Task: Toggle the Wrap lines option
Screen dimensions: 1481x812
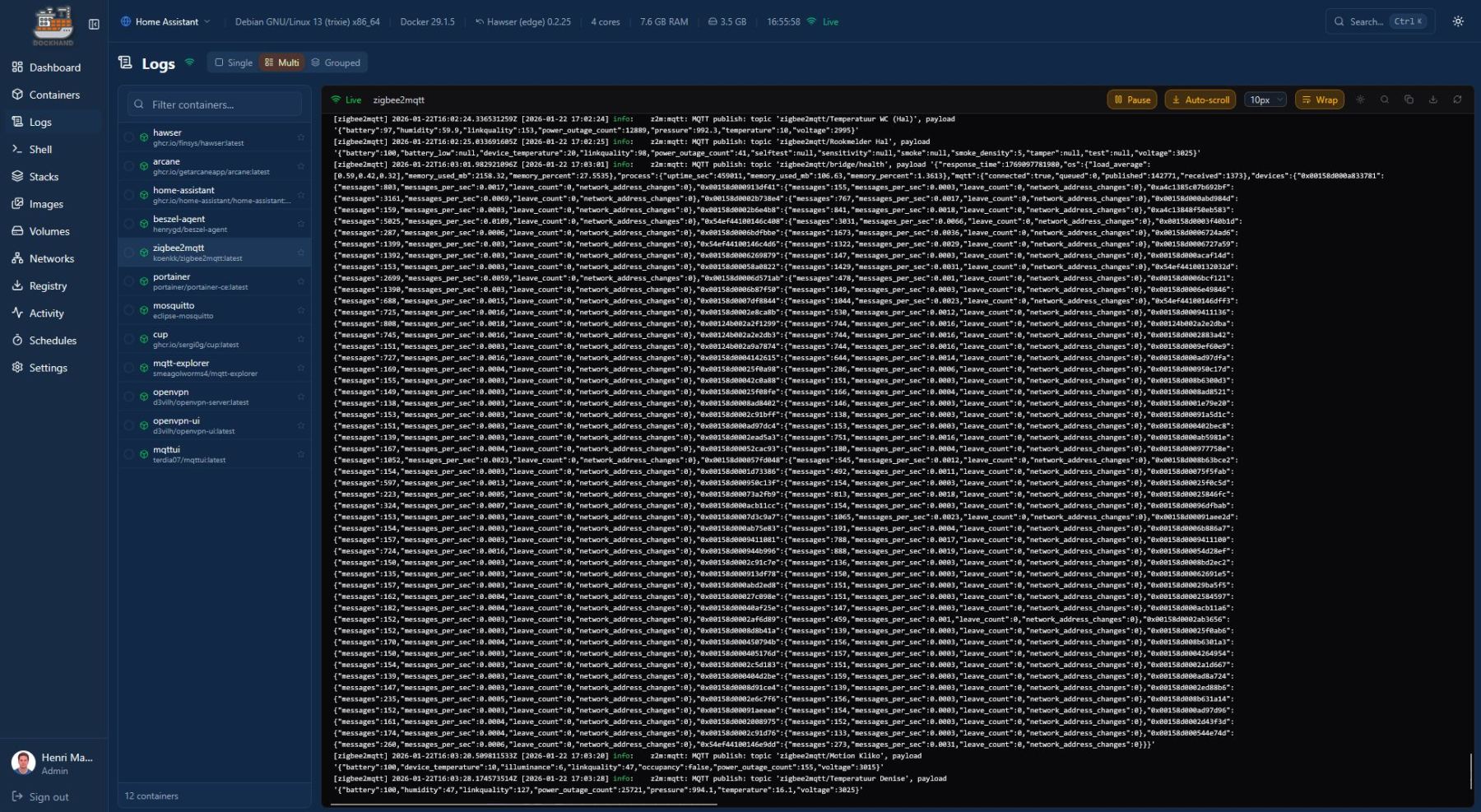Action: pyautogui.click(x=1319, y=100)
